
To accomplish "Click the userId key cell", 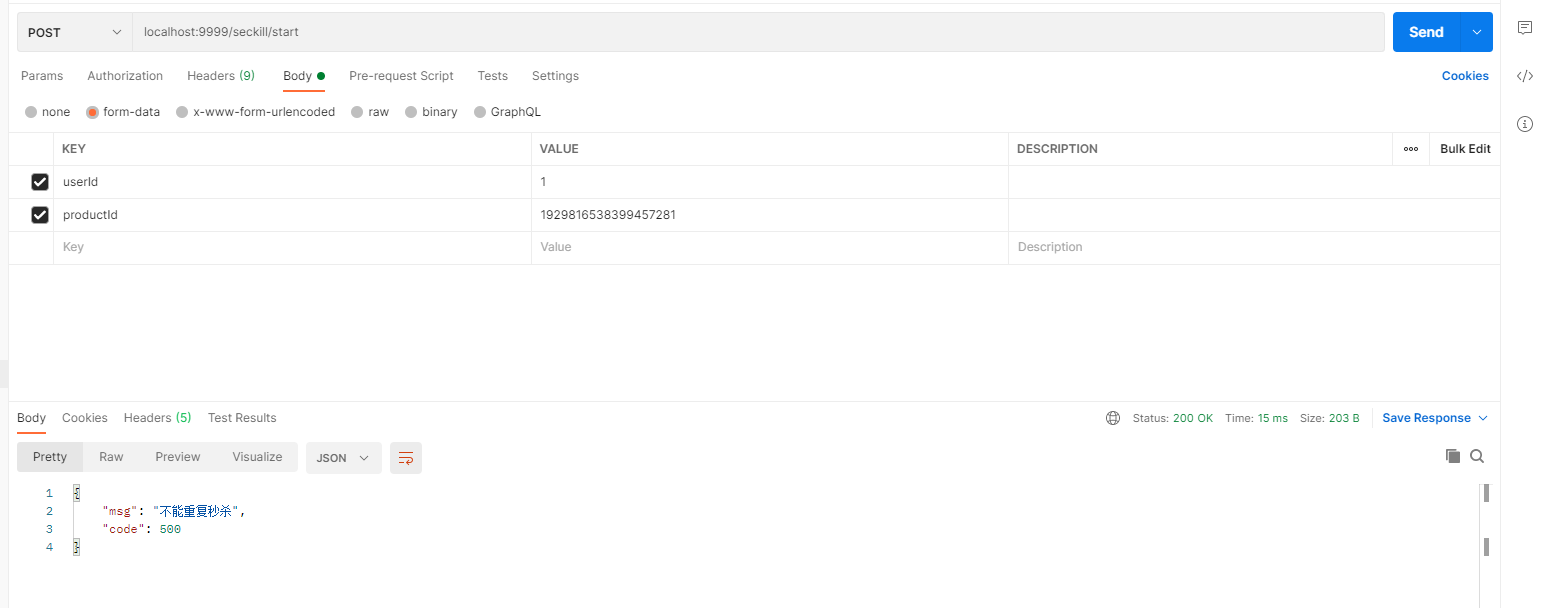I will tap(292, 182).
